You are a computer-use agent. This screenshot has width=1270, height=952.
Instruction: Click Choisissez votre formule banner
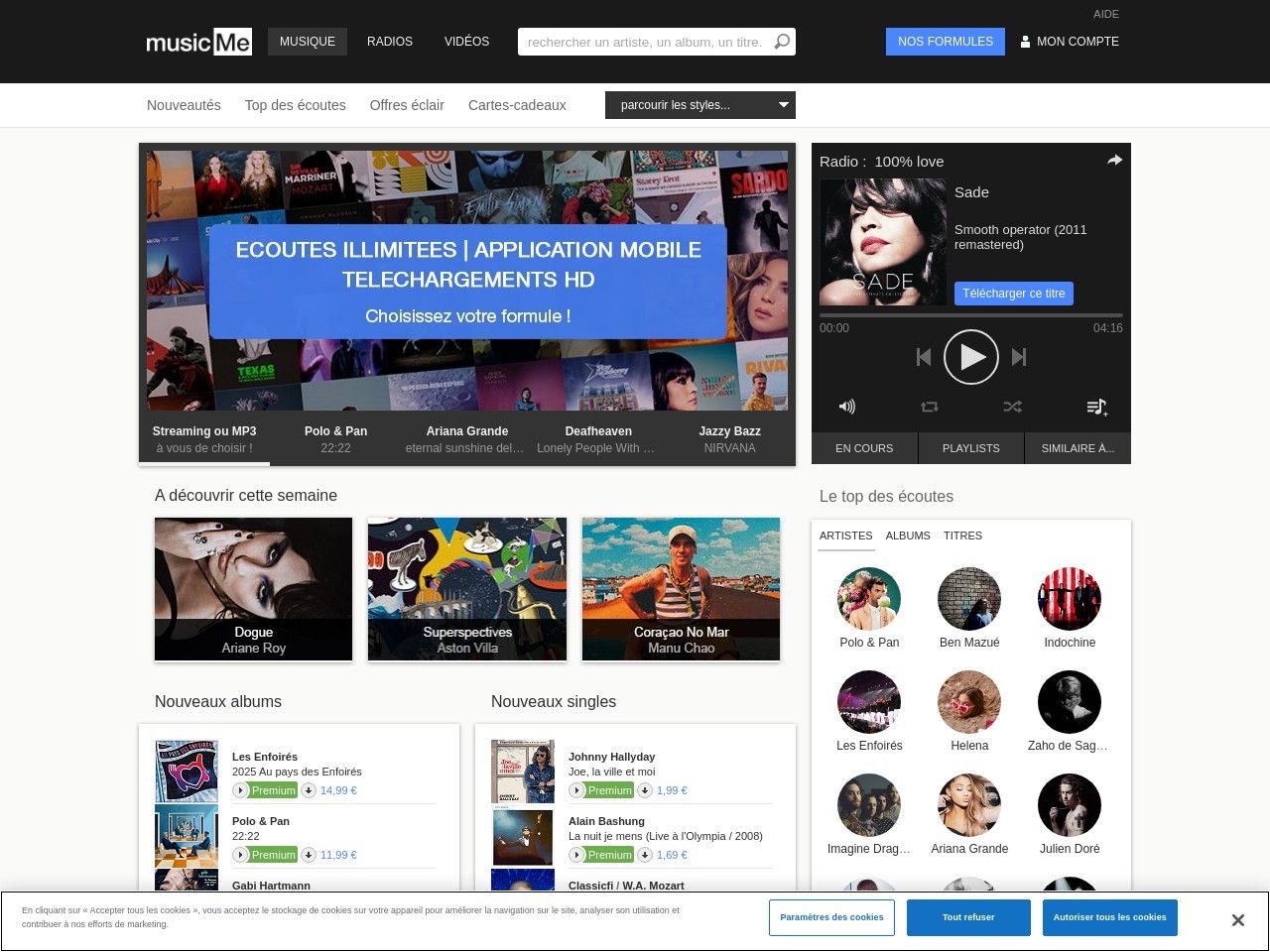(468, 281)
